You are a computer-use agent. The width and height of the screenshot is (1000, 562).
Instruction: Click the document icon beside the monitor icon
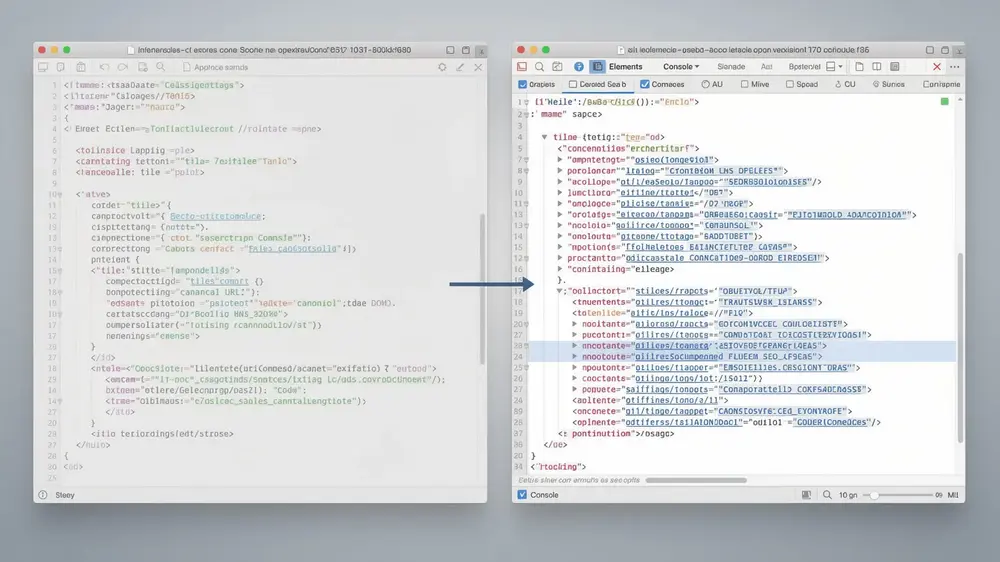(61, 67)
